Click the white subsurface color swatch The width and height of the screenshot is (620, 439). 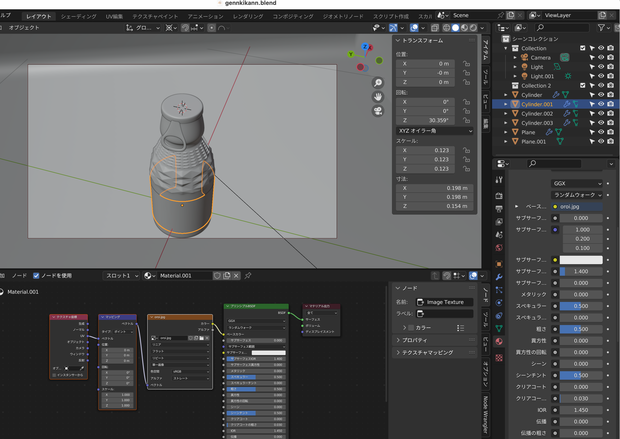(x=581, y=260)
